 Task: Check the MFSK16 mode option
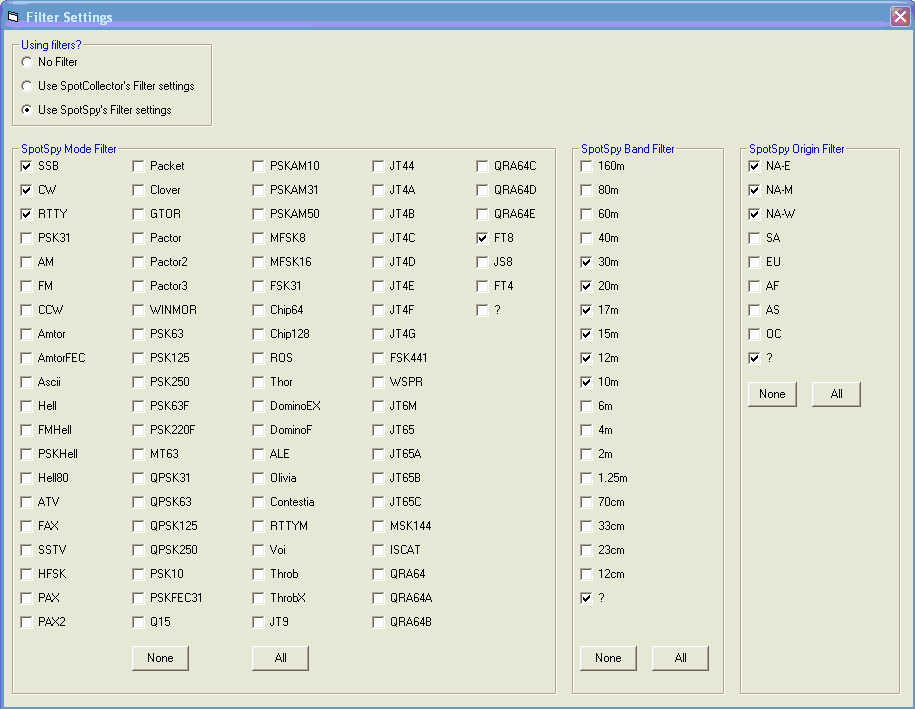click(259, 262)
